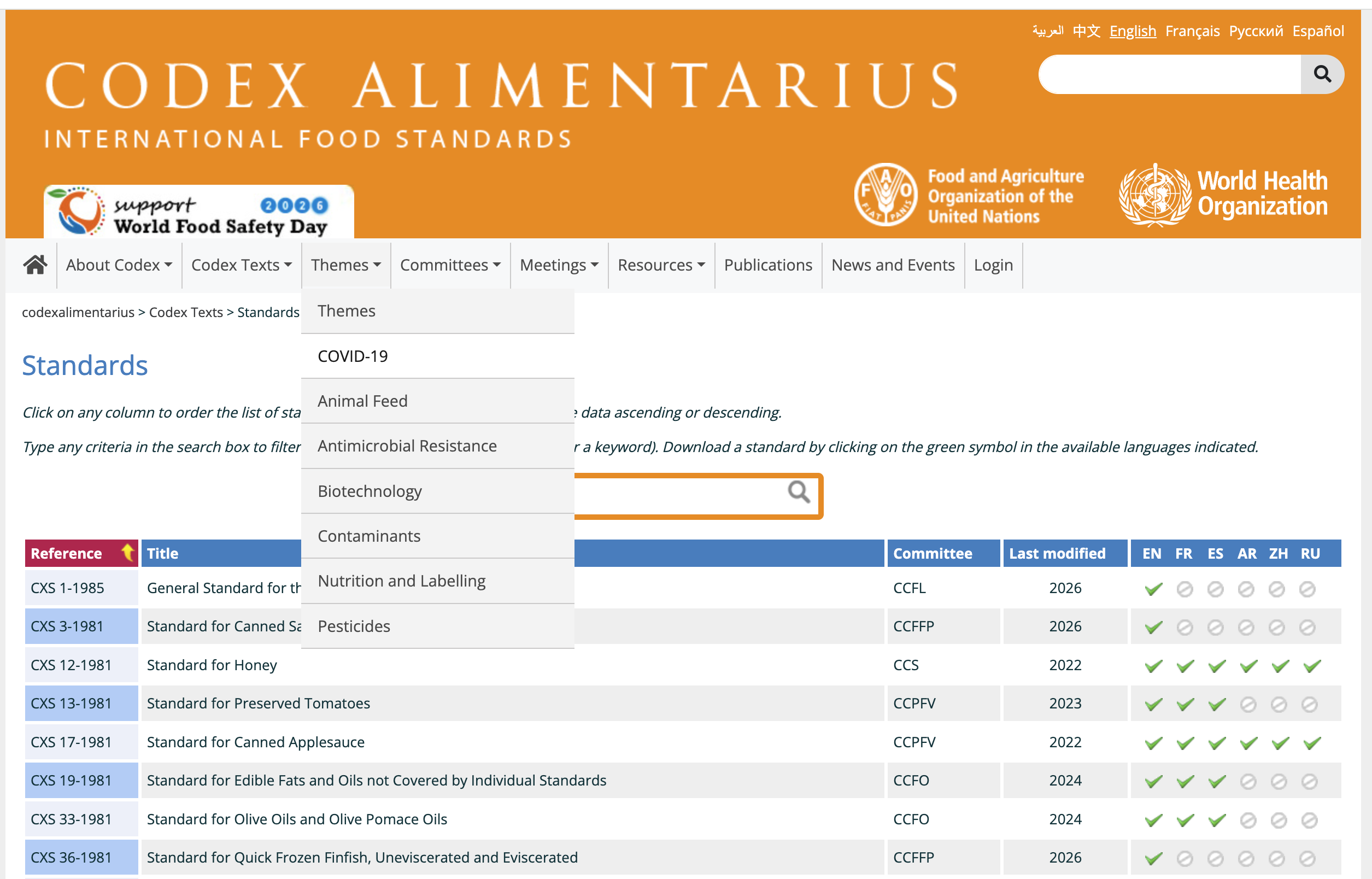The image size is (1372, 879).
Task: Click the header search input field
Action: tap(1170, 74)
